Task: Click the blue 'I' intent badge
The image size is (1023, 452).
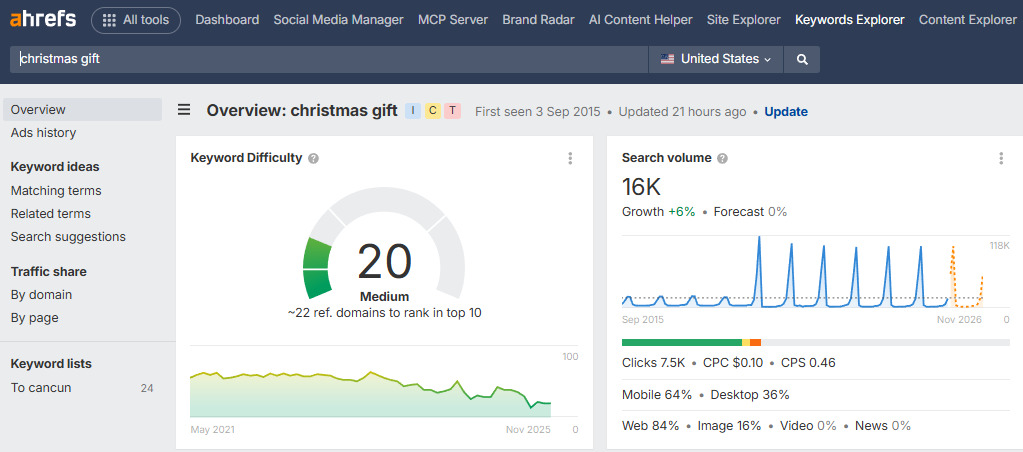Action: (413, 111)
